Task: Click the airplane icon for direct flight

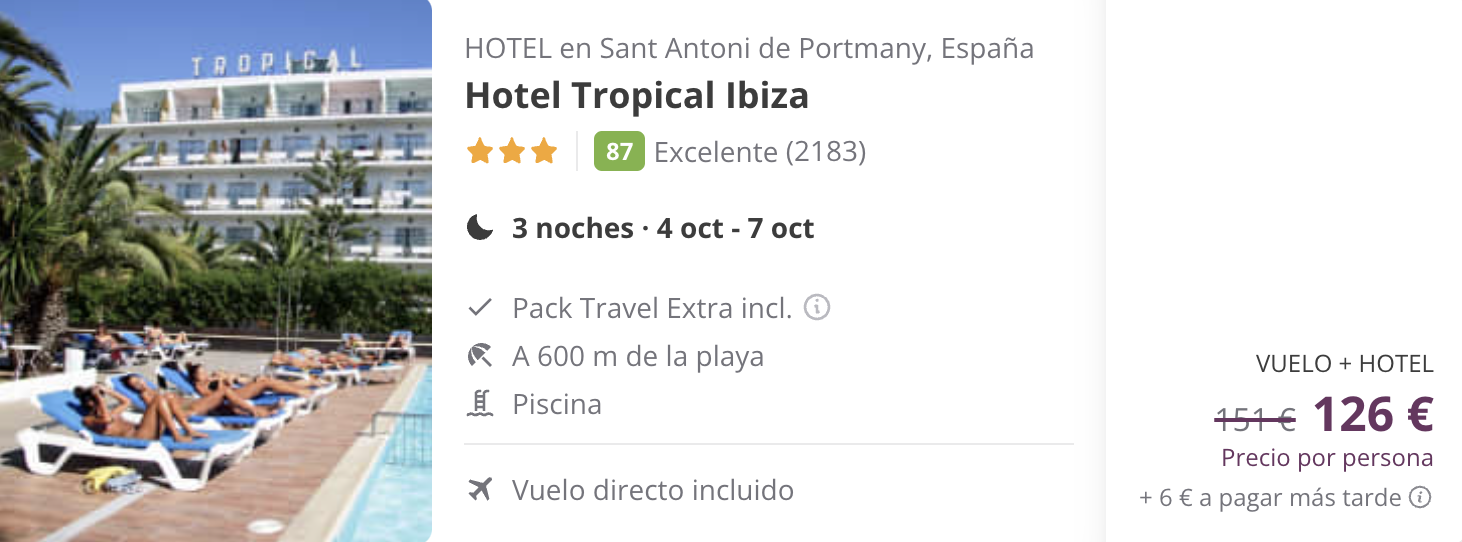Action: (x=480, y=490)
